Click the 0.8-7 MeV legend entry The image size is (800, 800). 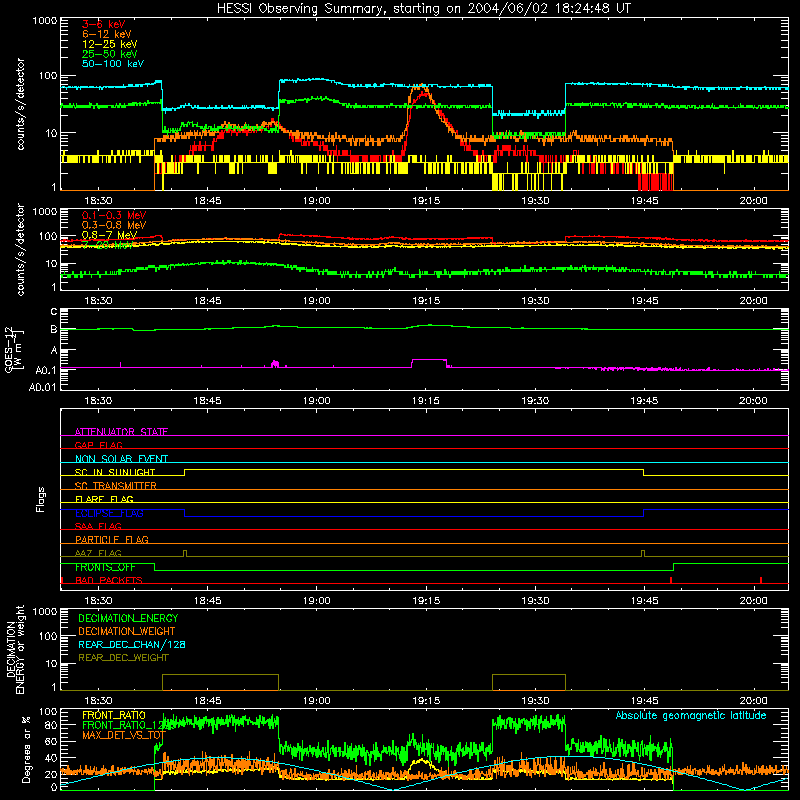(x=109, y=235)
